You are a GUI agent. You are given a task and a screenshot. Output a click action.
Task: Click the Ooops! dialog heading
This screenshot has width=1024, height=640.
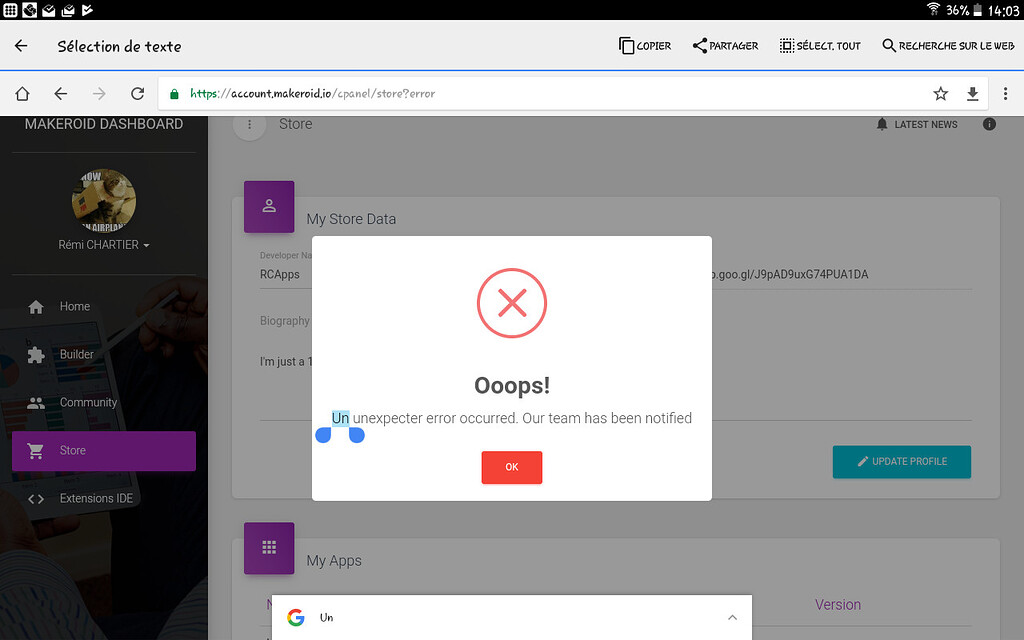click(x=512, y=385)
